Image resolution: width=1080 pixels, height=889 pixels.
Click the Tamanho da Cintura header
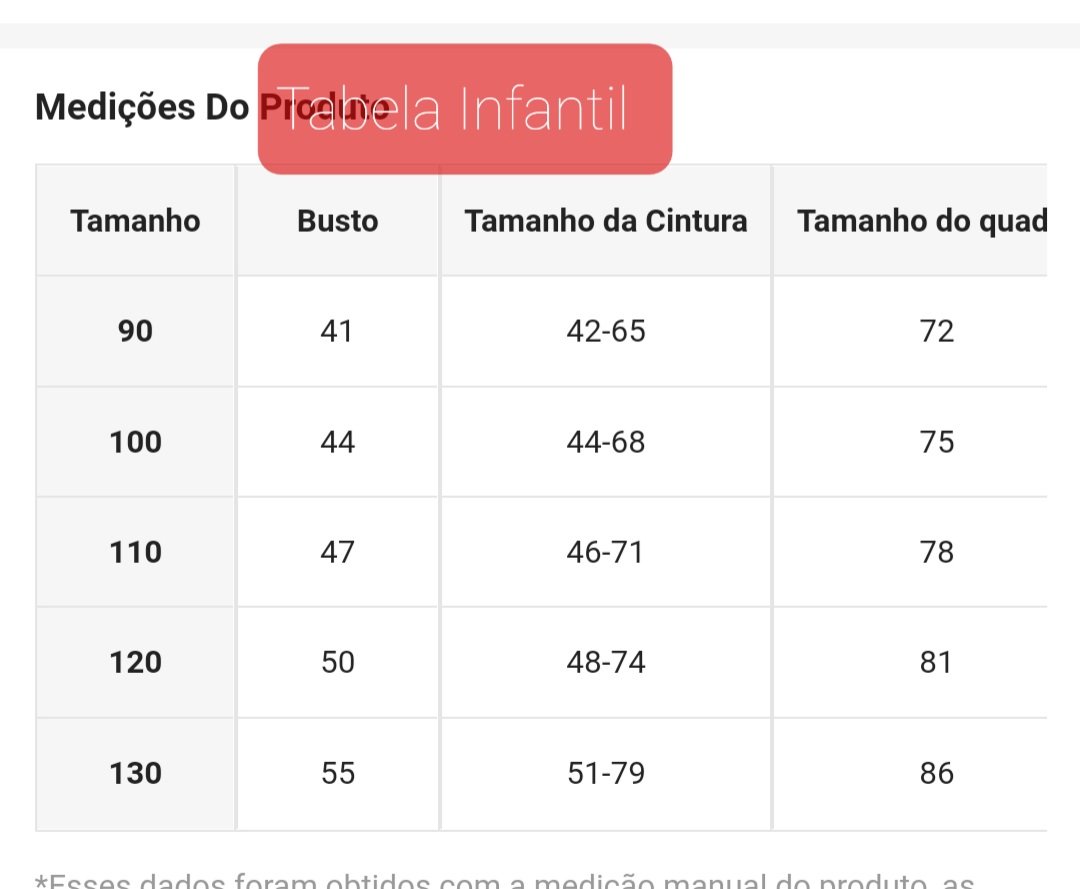click(x=605, y=221)
